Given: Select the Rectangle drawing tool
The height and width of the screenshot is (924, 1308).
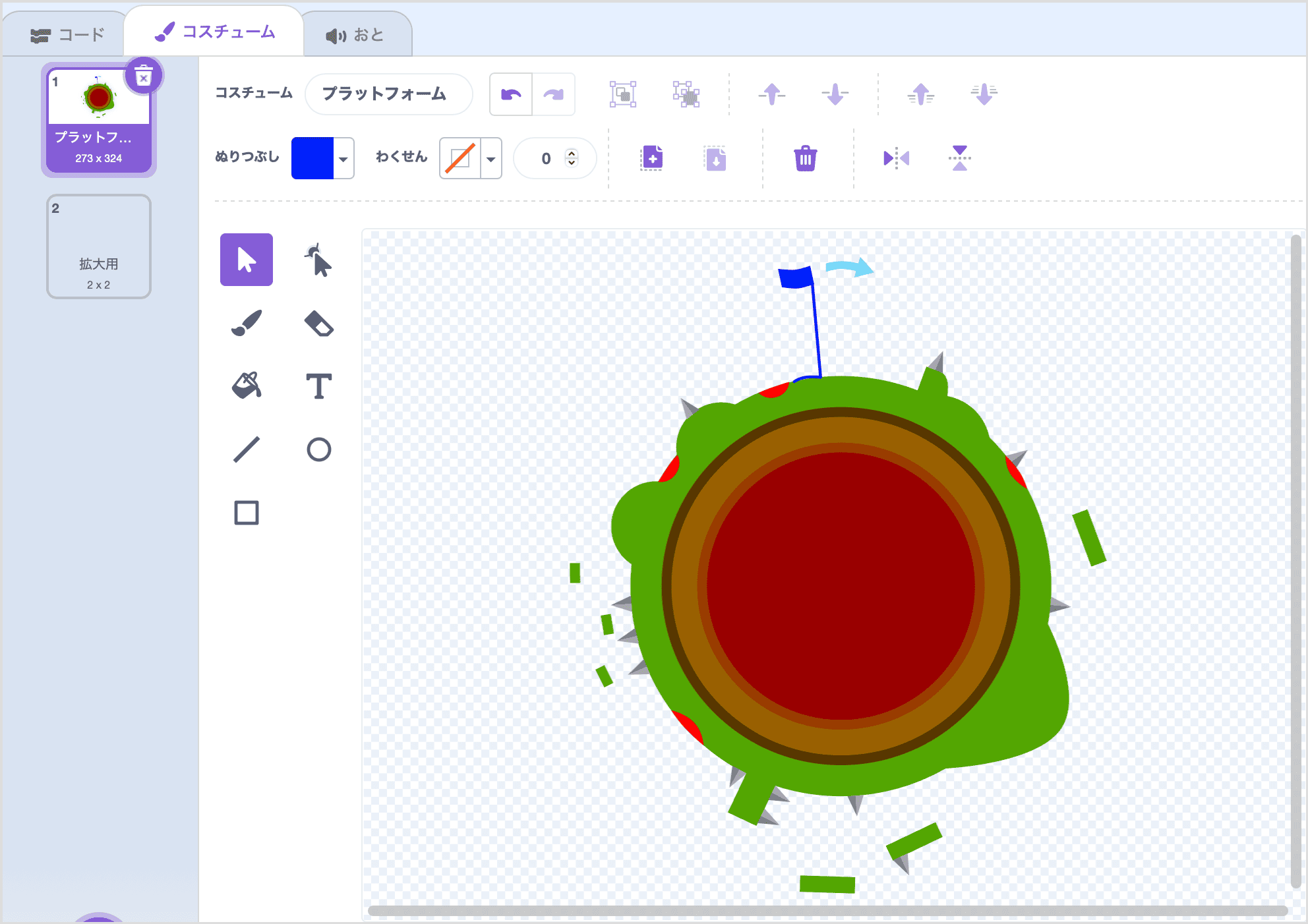Looking at the screenshot, I should [x=246, y=512].
